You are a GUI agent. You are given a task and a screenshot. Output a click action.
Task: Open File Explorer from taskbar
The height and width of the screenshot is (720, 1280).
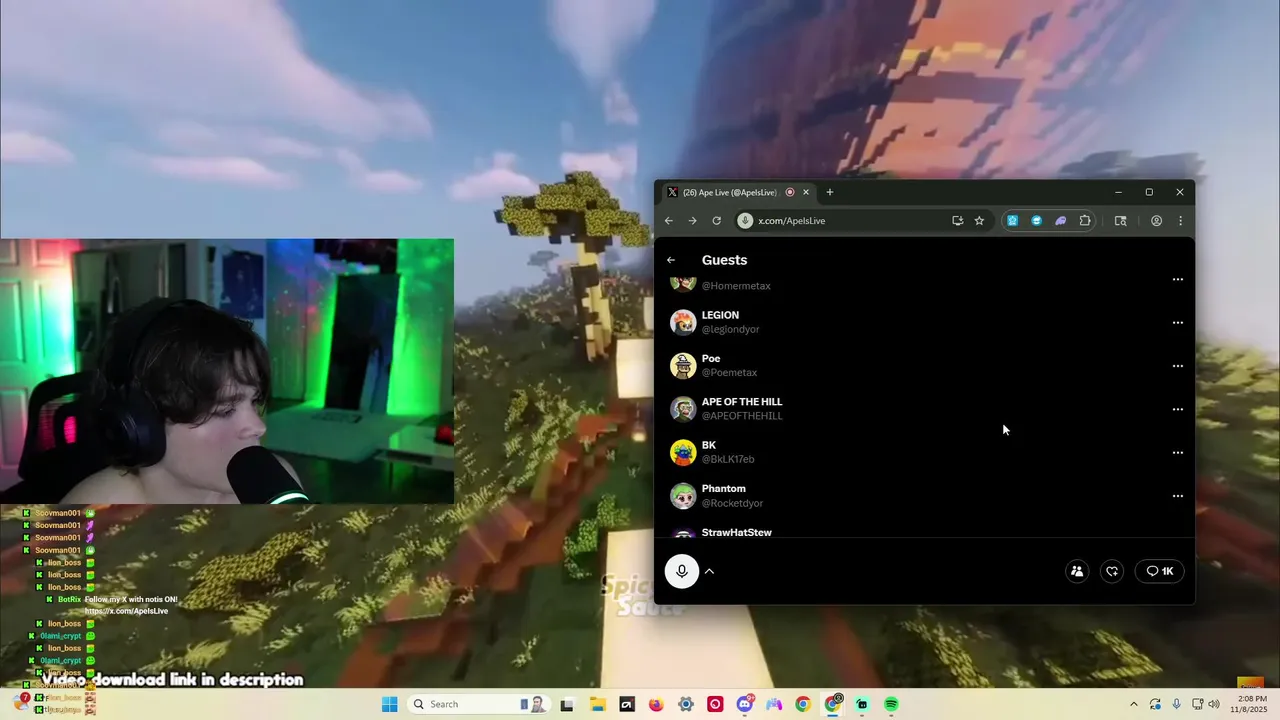(597, 704)
